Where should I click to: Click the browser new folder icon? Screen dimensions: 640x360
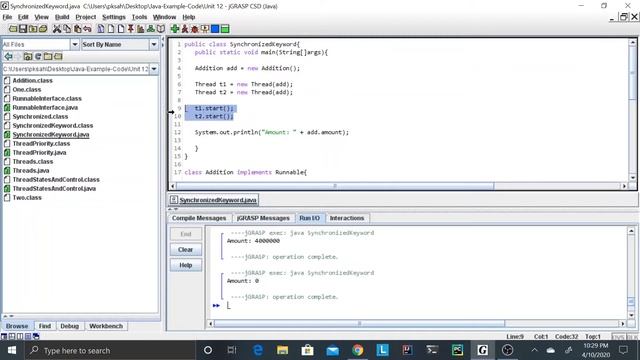[x=48, y=56]
